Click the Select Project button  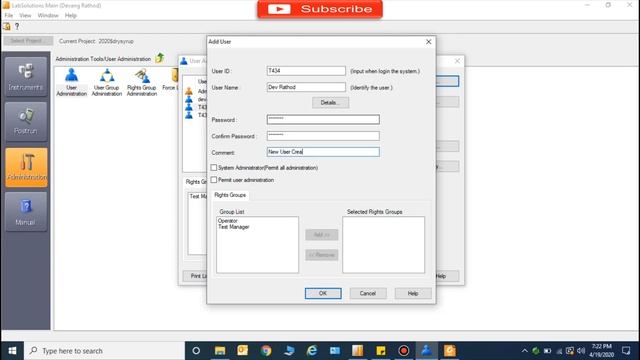(x=28, y=41)
